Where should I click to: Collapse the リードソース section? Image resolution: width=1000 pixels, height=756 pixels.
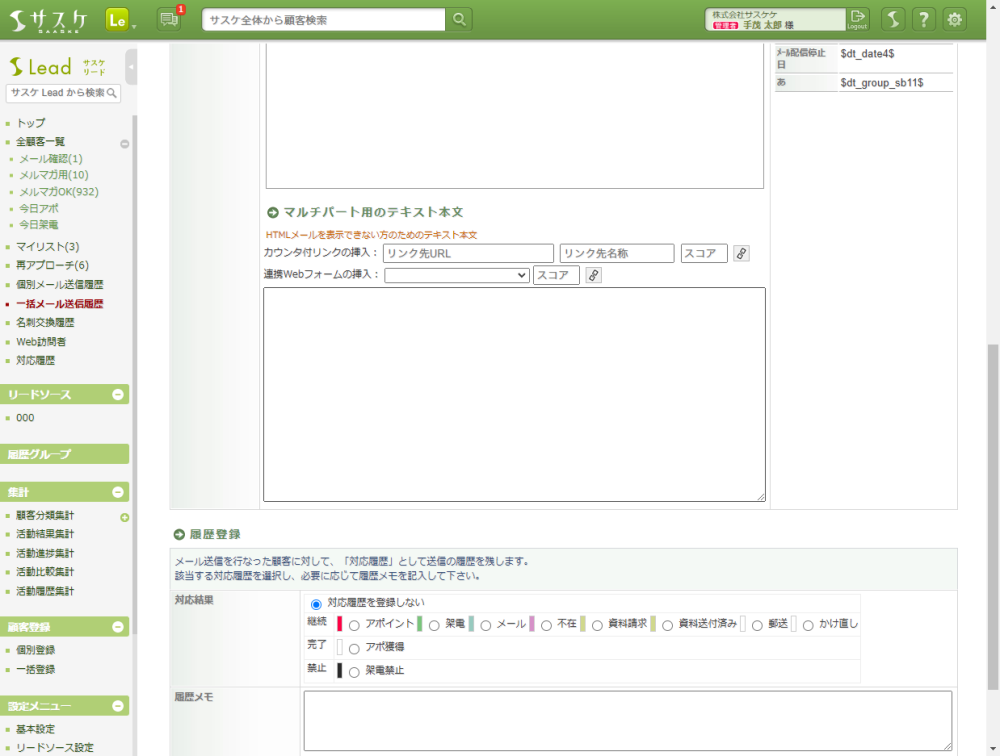(118, 395)
